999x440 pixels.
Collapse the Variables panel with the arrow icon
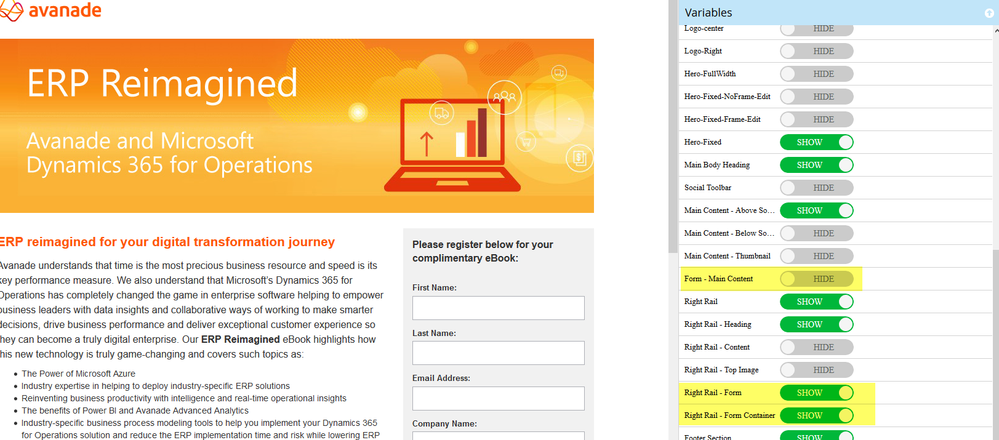click(x=988, y=13)
